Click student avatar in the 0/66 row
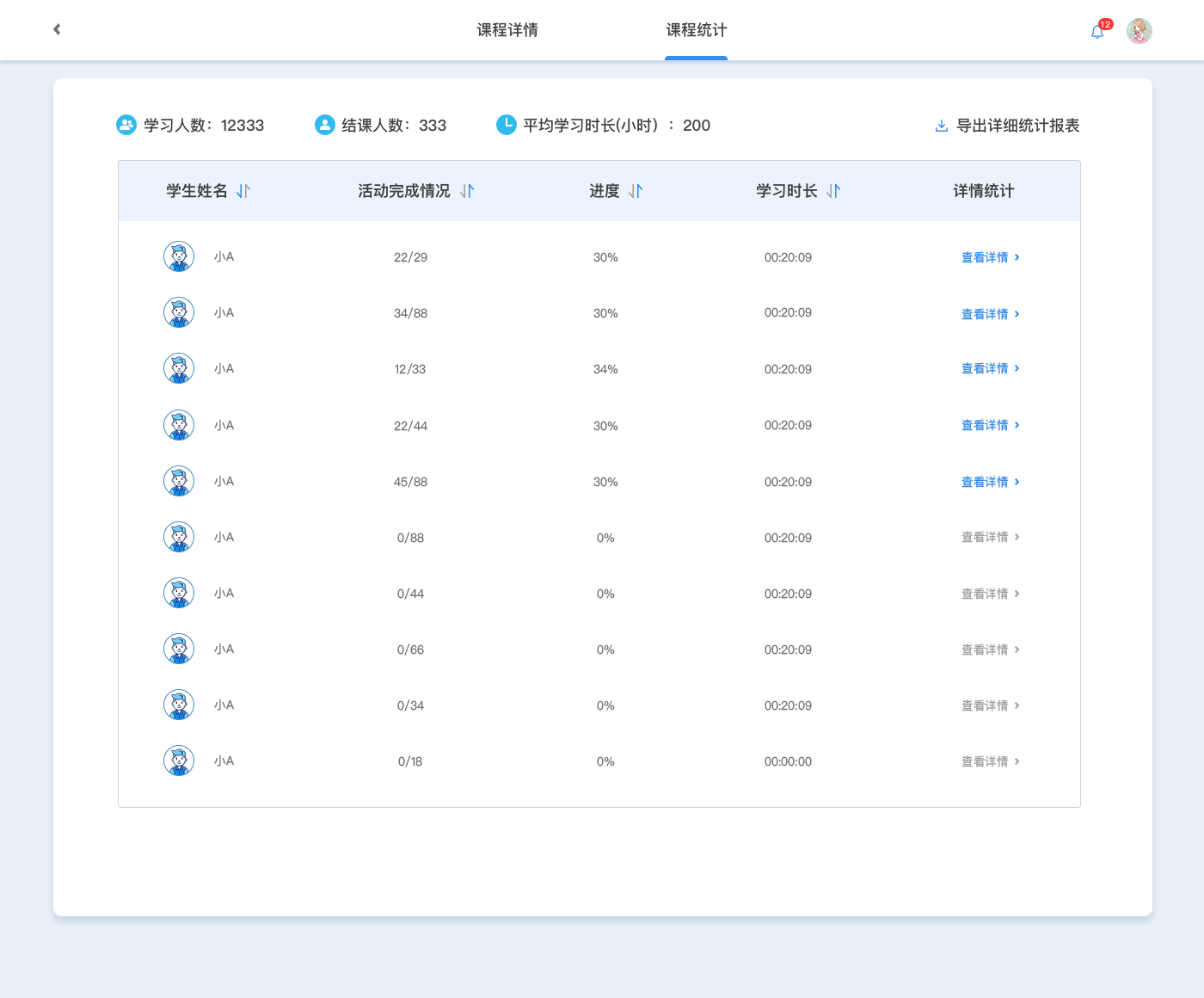The height and width of the screenshot is (998, 1204). coord(179,649)
